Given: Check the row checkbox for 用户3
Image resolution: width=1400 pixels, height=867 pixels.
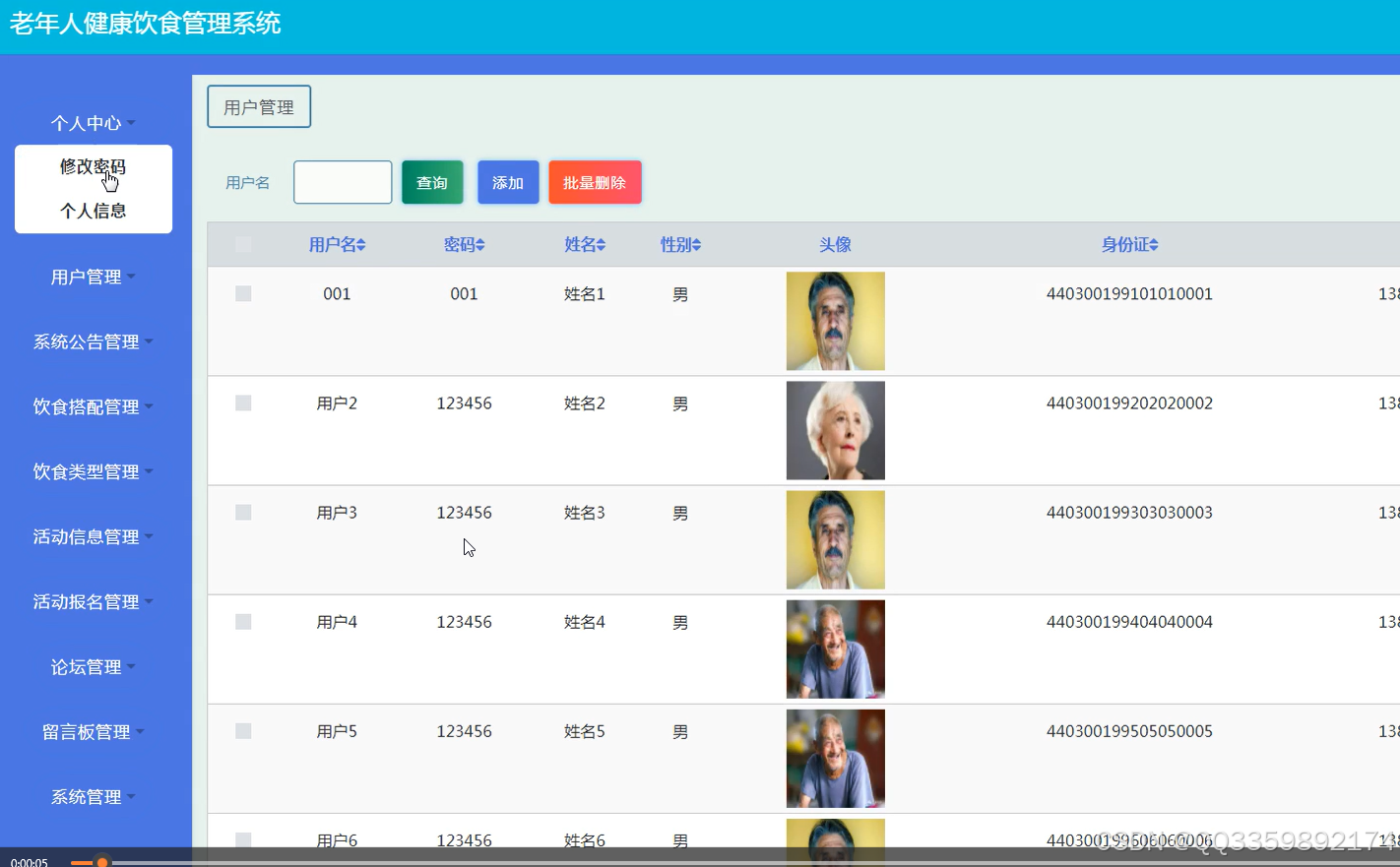Looking at the screenshot, I should 243,512.
